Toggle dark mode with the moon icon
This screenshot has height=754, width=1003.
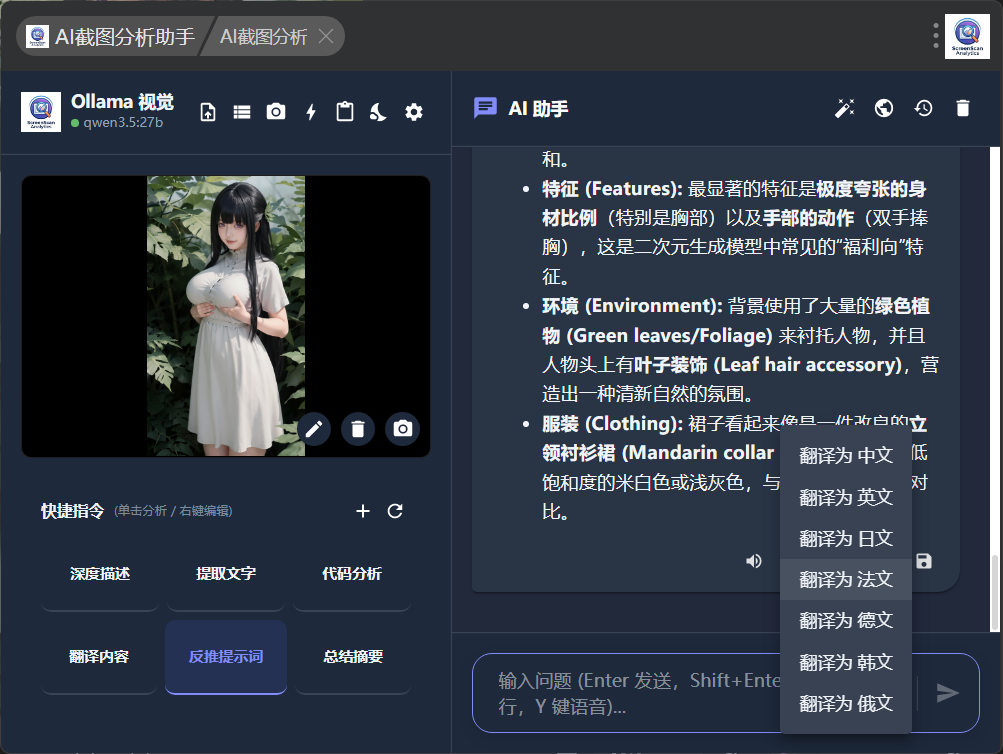point(379,112)
